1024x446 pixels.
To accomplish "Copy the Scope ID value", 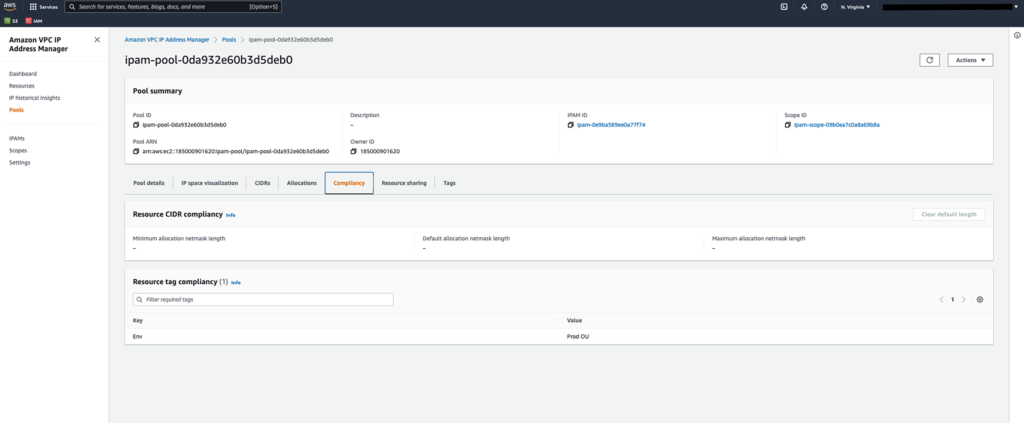I will tap(788, 125).
